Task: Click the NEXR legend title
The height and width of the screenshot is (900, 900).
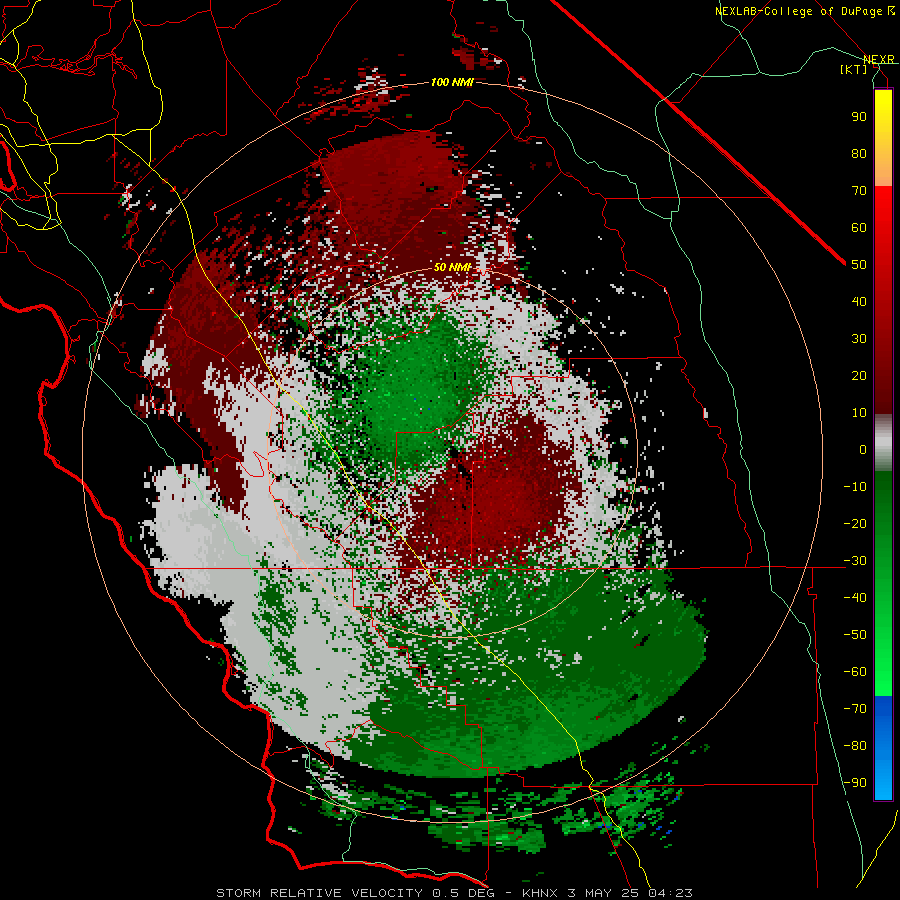Action: coord(879,60)
